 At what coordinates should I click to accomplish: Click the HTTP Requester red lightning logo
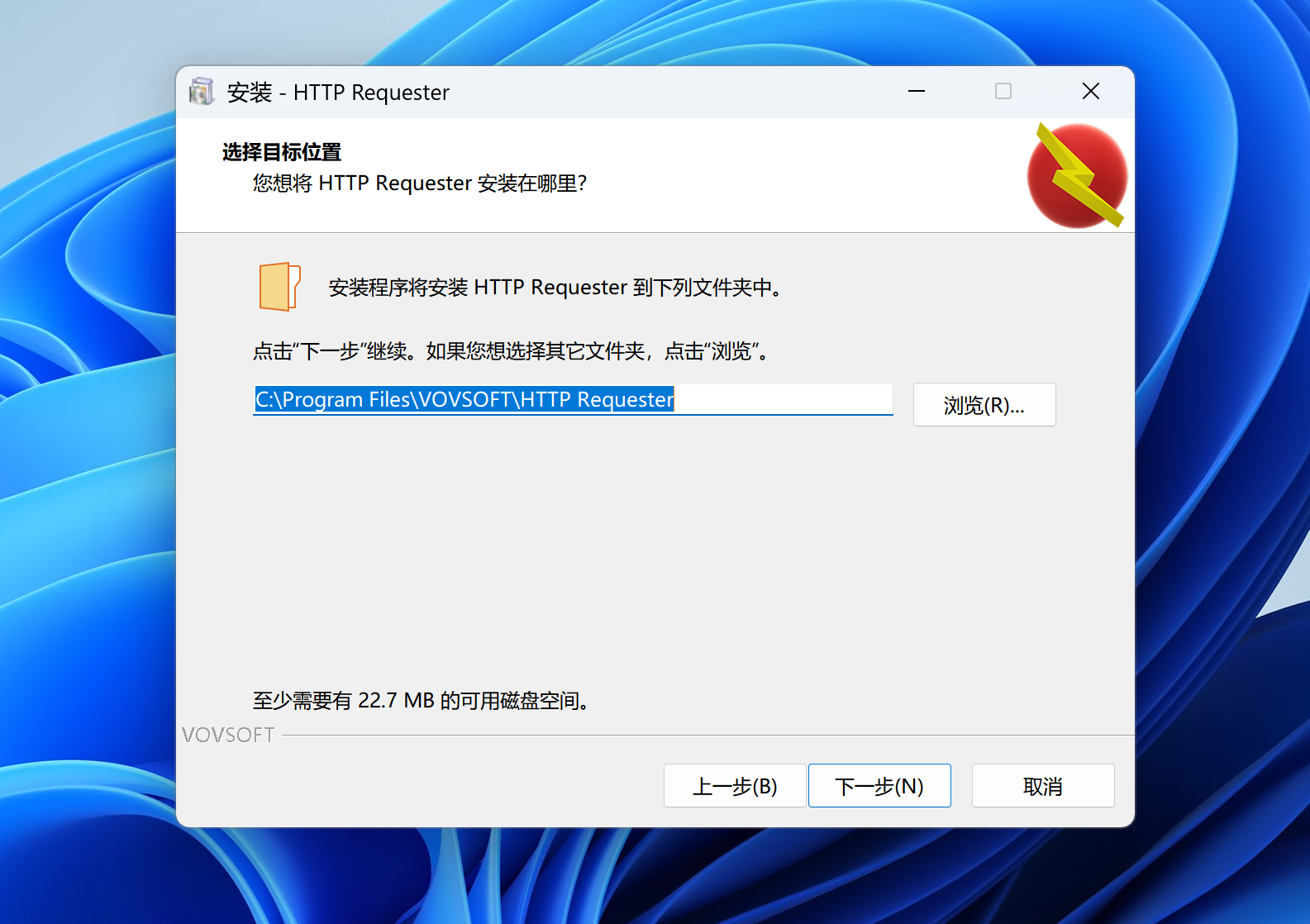pyautogui.click(x=1076, y=176)
